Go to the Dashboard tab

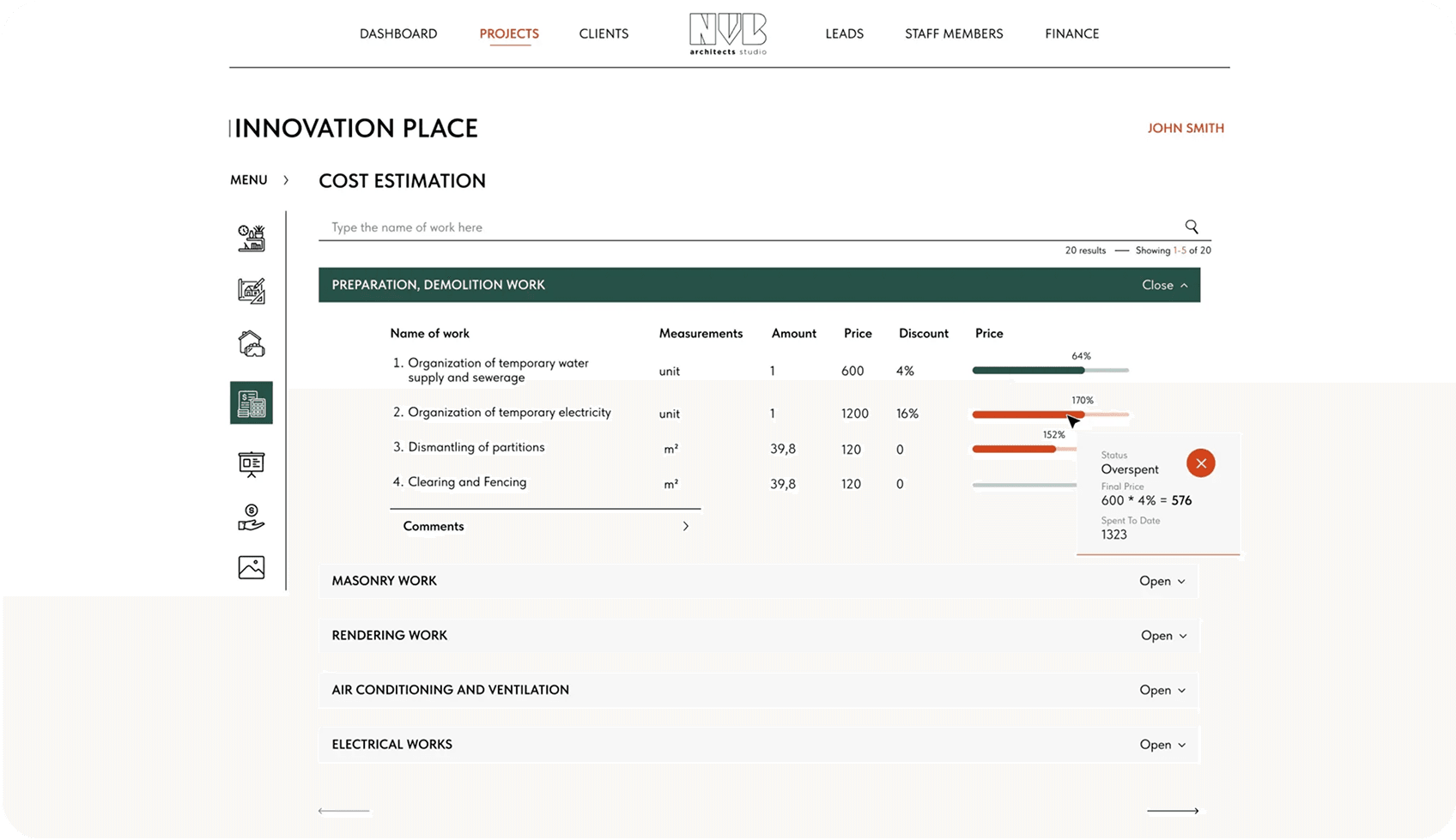tap(398, 33)
